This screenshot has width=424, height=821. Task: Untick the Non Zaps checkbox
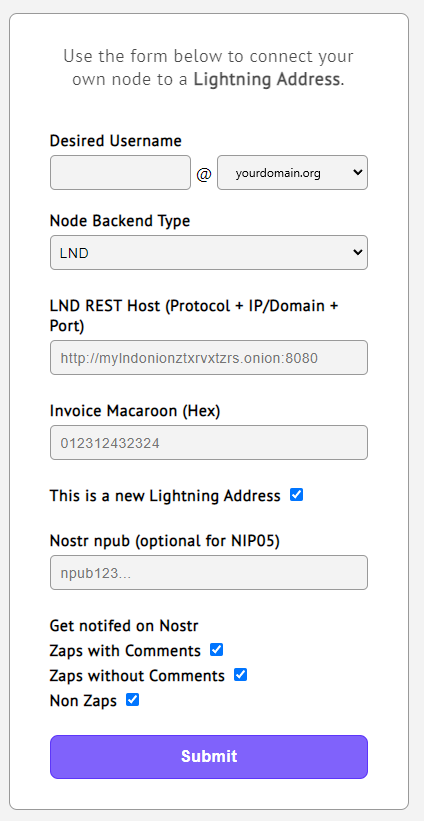(x=132, y=700)
